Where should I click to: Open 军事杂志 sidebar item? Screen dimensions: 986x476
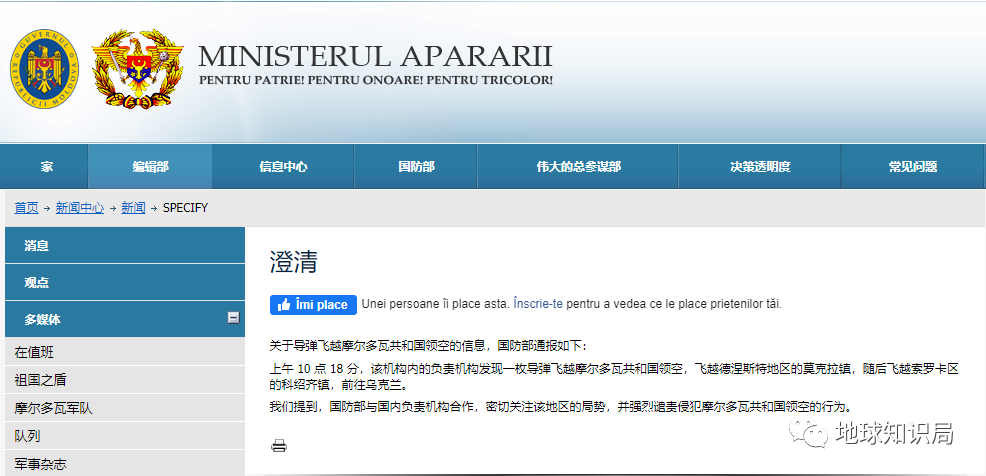[125, 463]
